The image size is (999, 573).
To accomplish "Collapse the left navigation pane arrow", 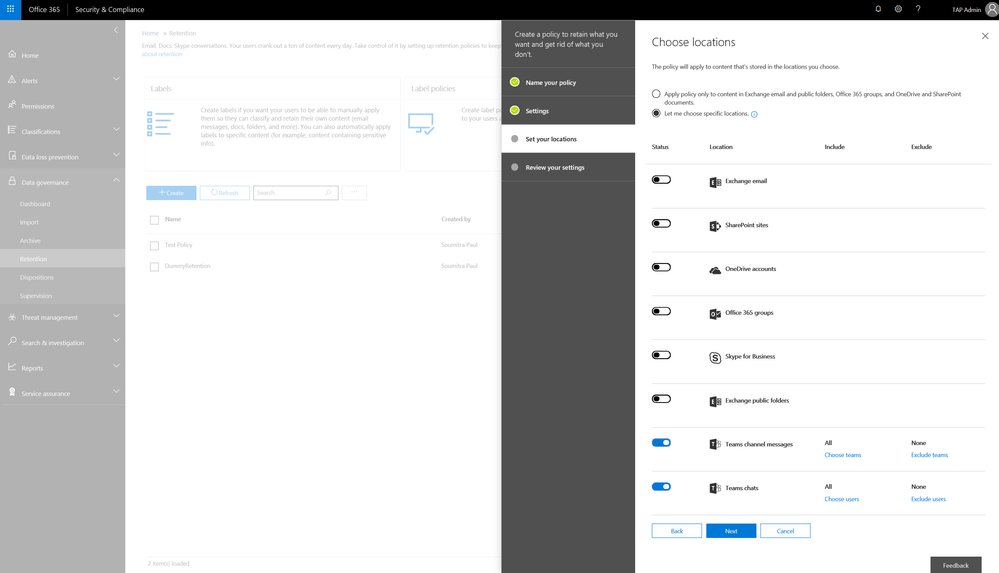I will [x=115, y=30].
